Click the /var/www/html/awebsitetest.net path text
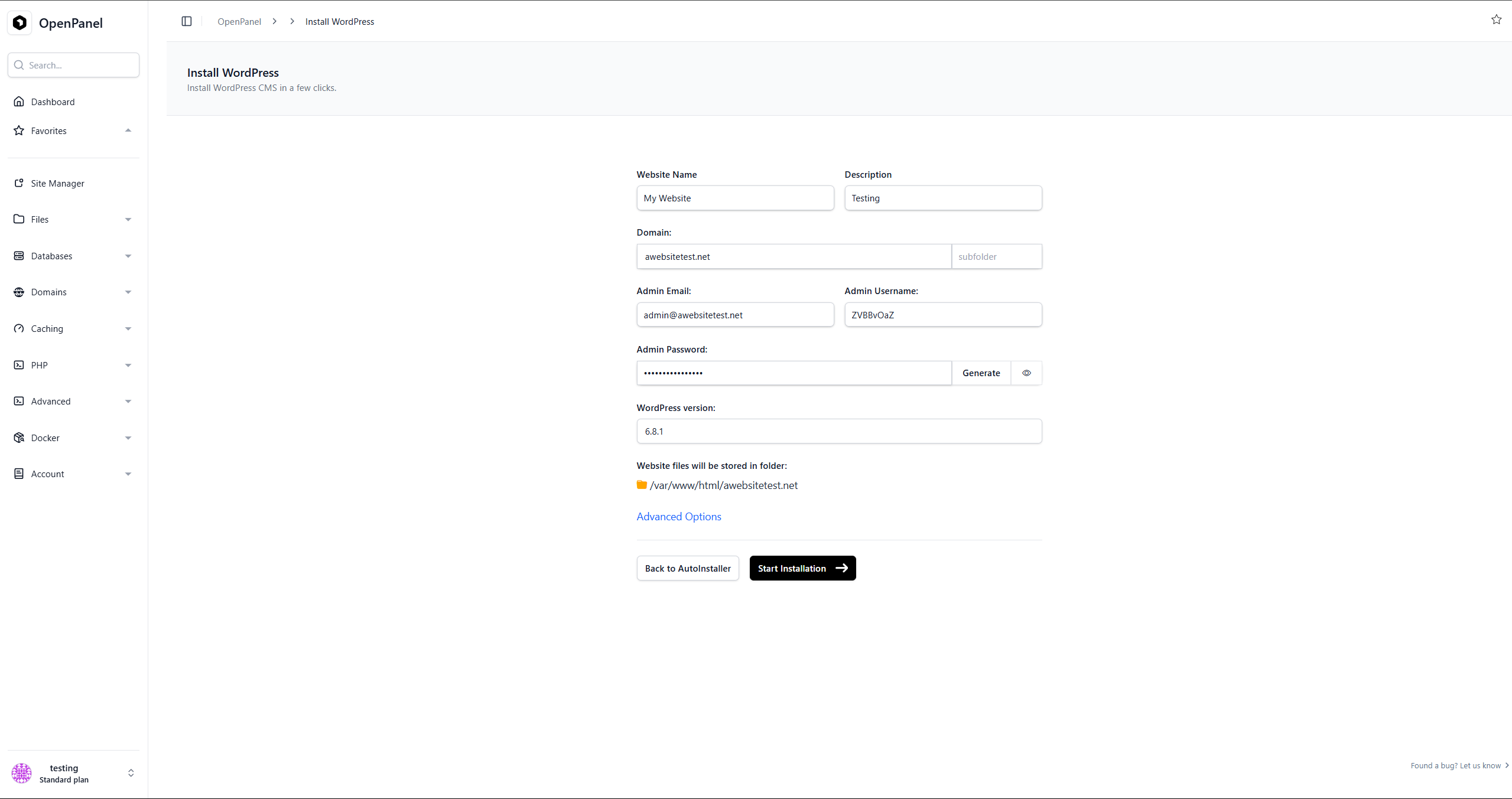The height and width of the screenshot is (799, 1512). coord(724,485)
